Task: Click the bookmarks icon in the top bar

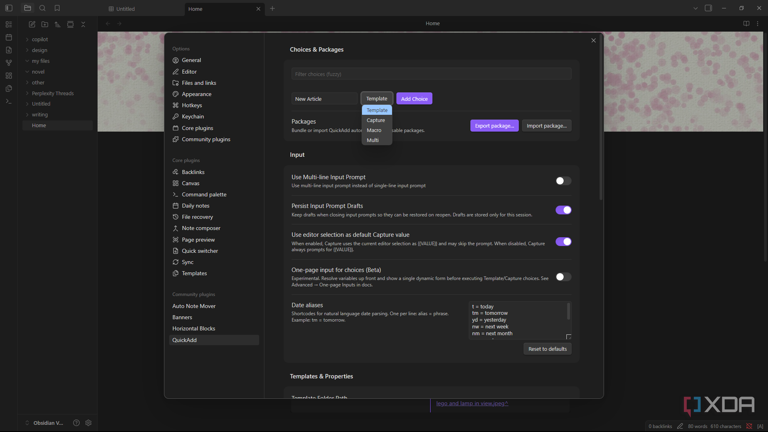Action: coord(57,8)
